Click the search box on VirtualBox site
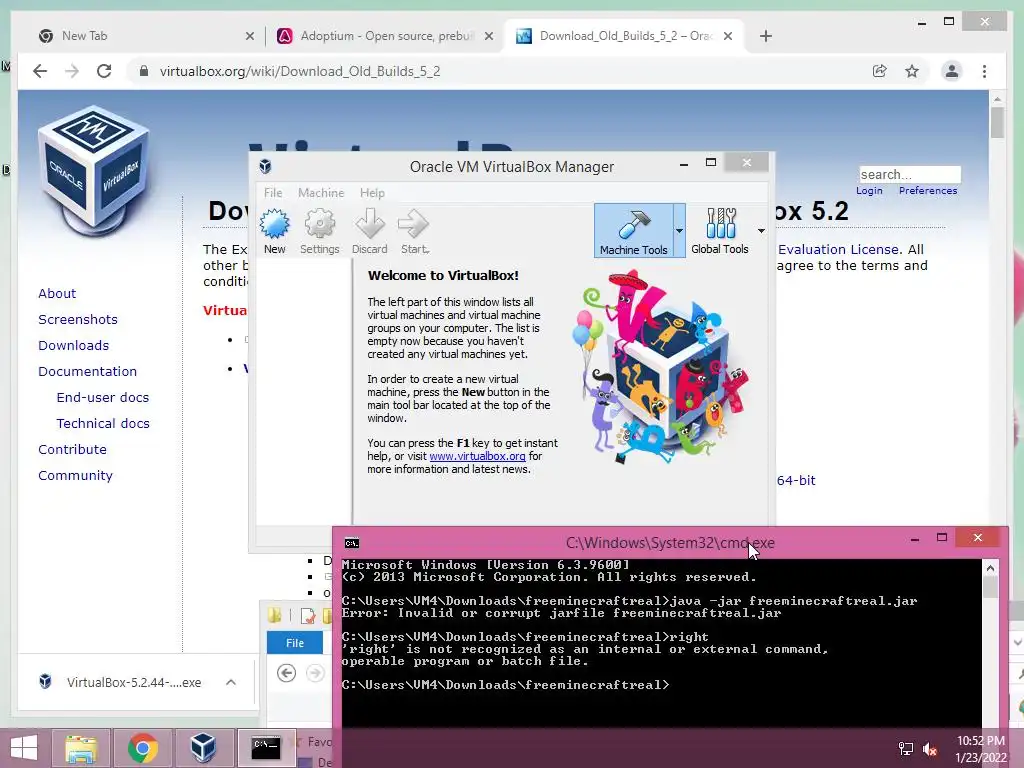1024x768 pixels. pos(910,174)
